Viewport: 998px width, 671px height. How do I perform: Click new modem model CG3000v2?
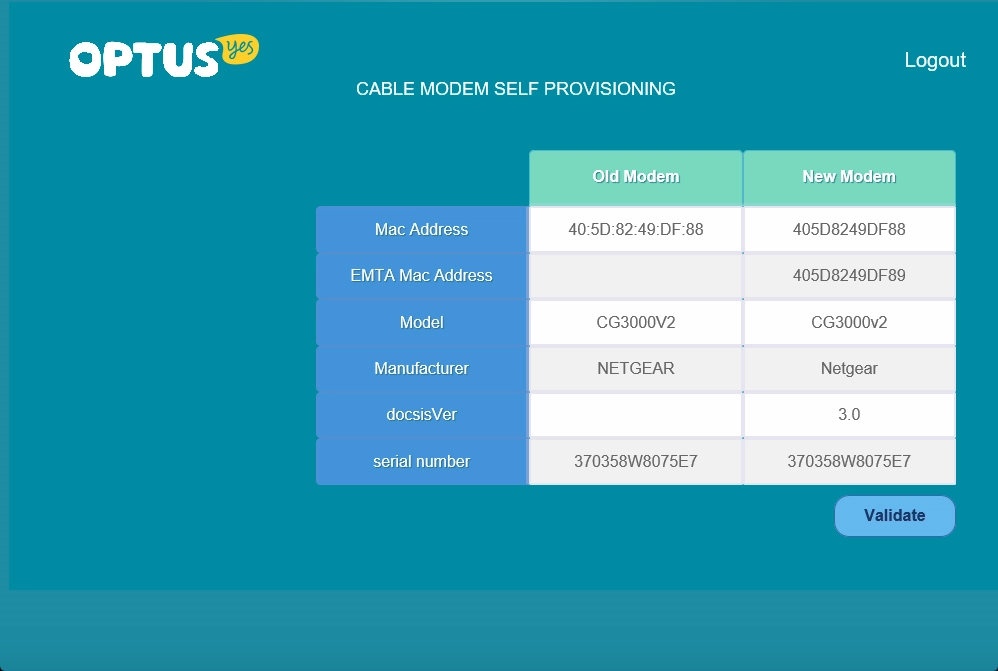(849, 322)
